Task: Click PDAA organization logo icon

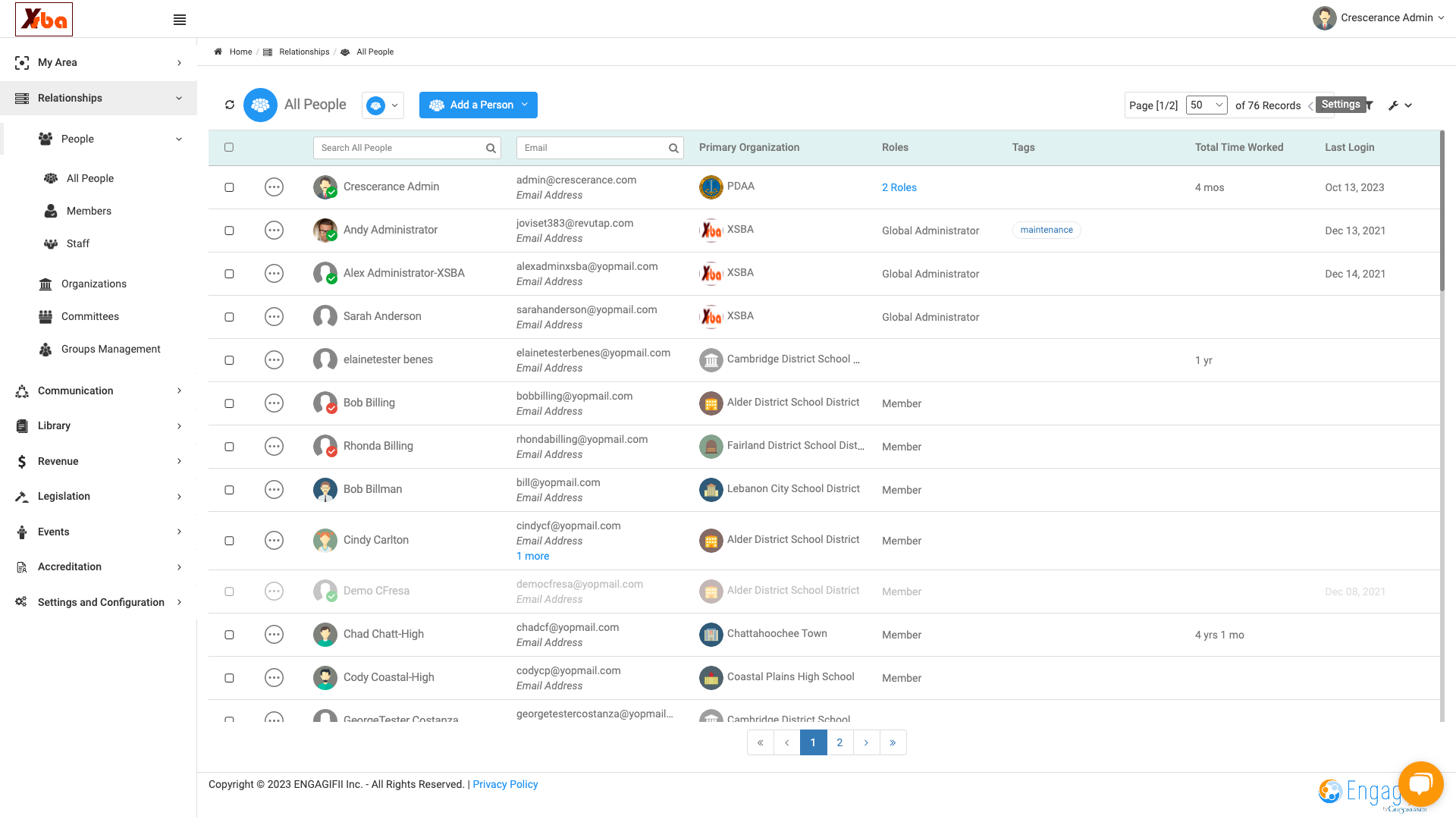Action: pyautogui.click(x=711, y=187)
